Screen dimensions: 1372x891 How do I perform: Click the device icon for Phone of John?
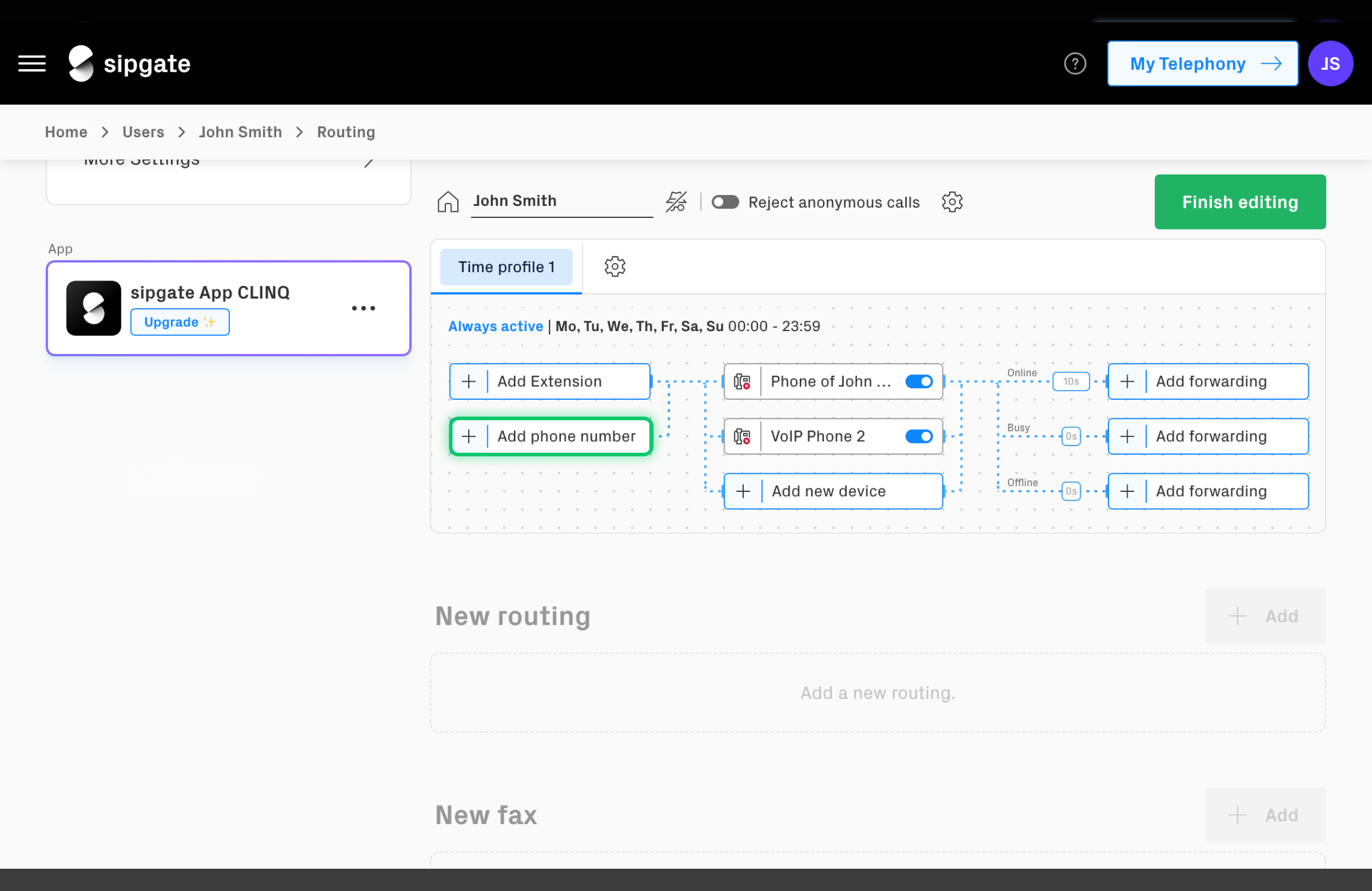point(742,381)
